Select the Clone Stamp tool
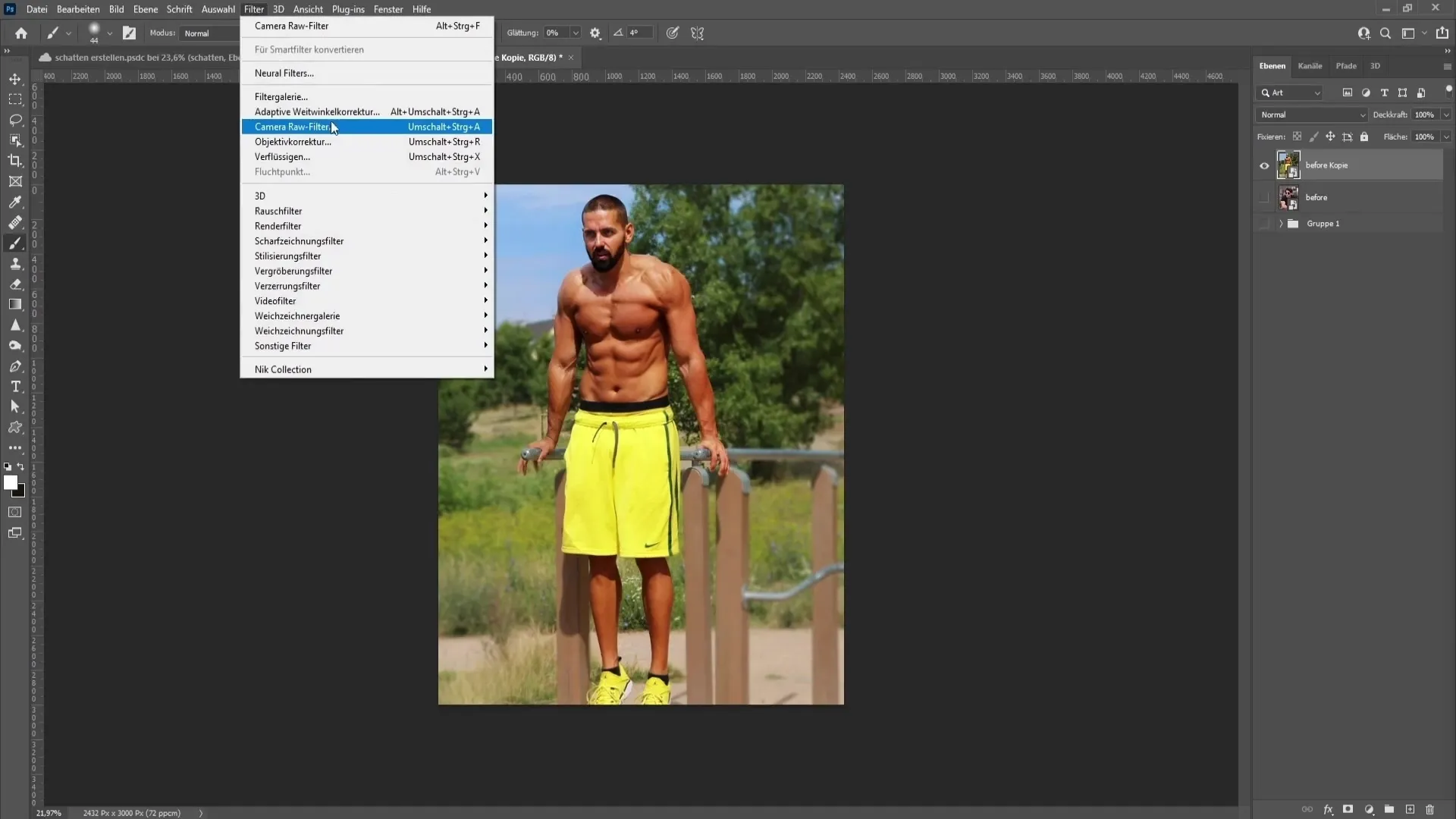Viewport: 1456px width, 819px height. point(15,263)
